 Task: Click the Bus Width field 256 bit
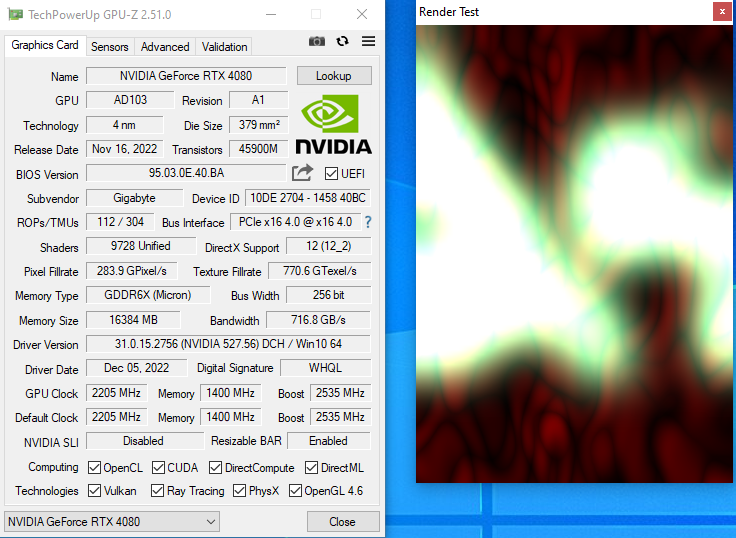tap(329, 295)
